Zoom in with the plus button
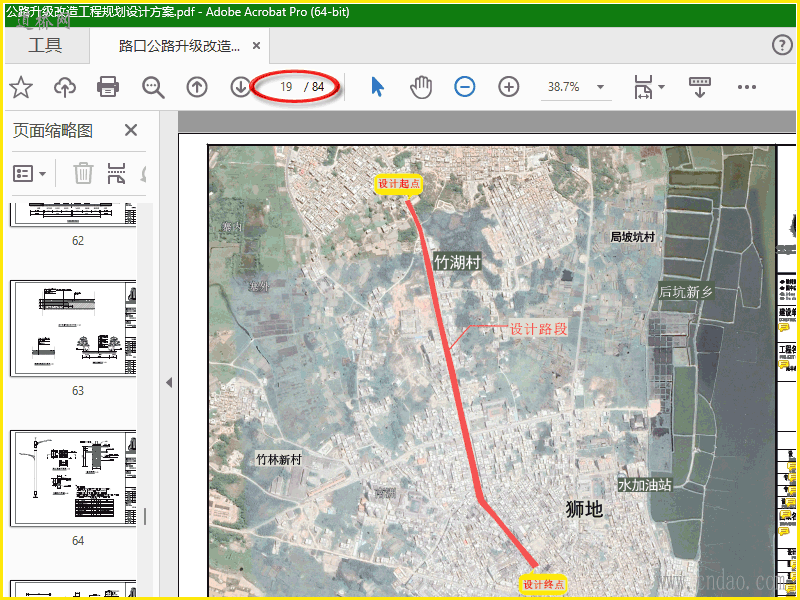The width and height of the screenshot is (800, 600). coord(509,87)
